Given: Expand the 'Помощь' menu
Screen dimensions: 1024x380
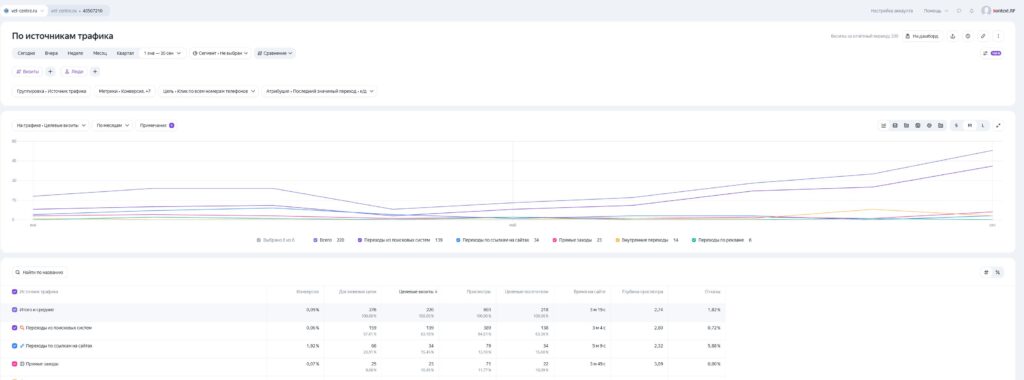Looking at the screenshot, I should click(x=935, y=10).
